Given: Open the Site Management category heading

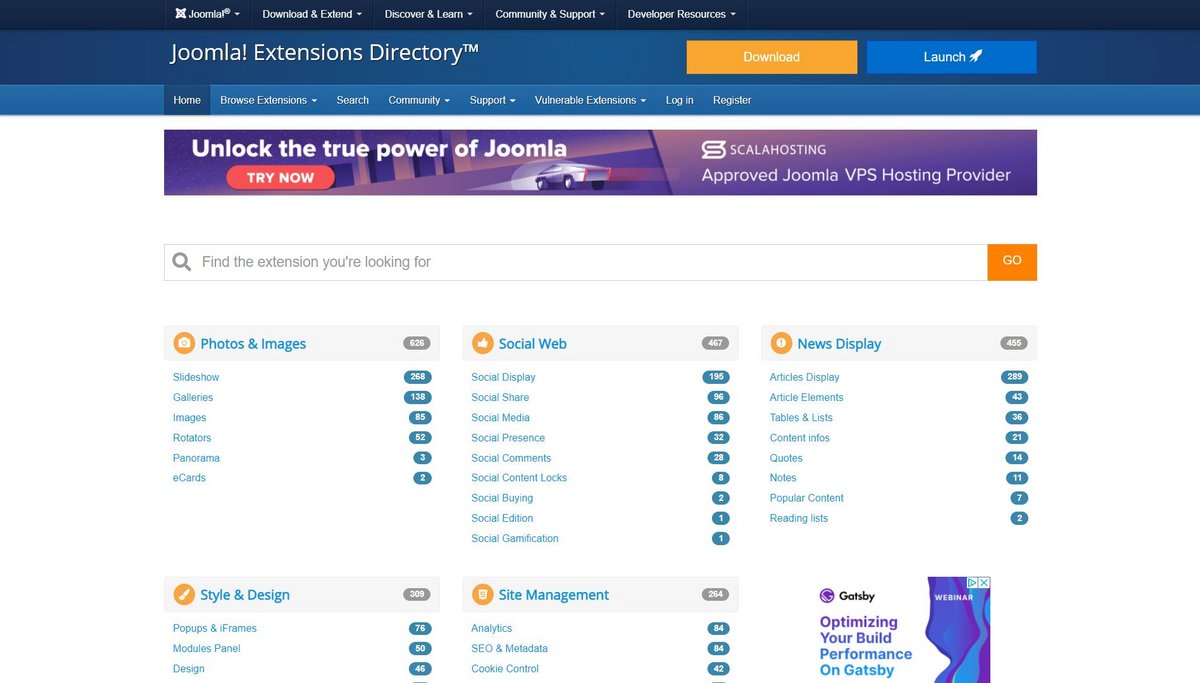Looking at the screenshot, I should tap(553, 594).
